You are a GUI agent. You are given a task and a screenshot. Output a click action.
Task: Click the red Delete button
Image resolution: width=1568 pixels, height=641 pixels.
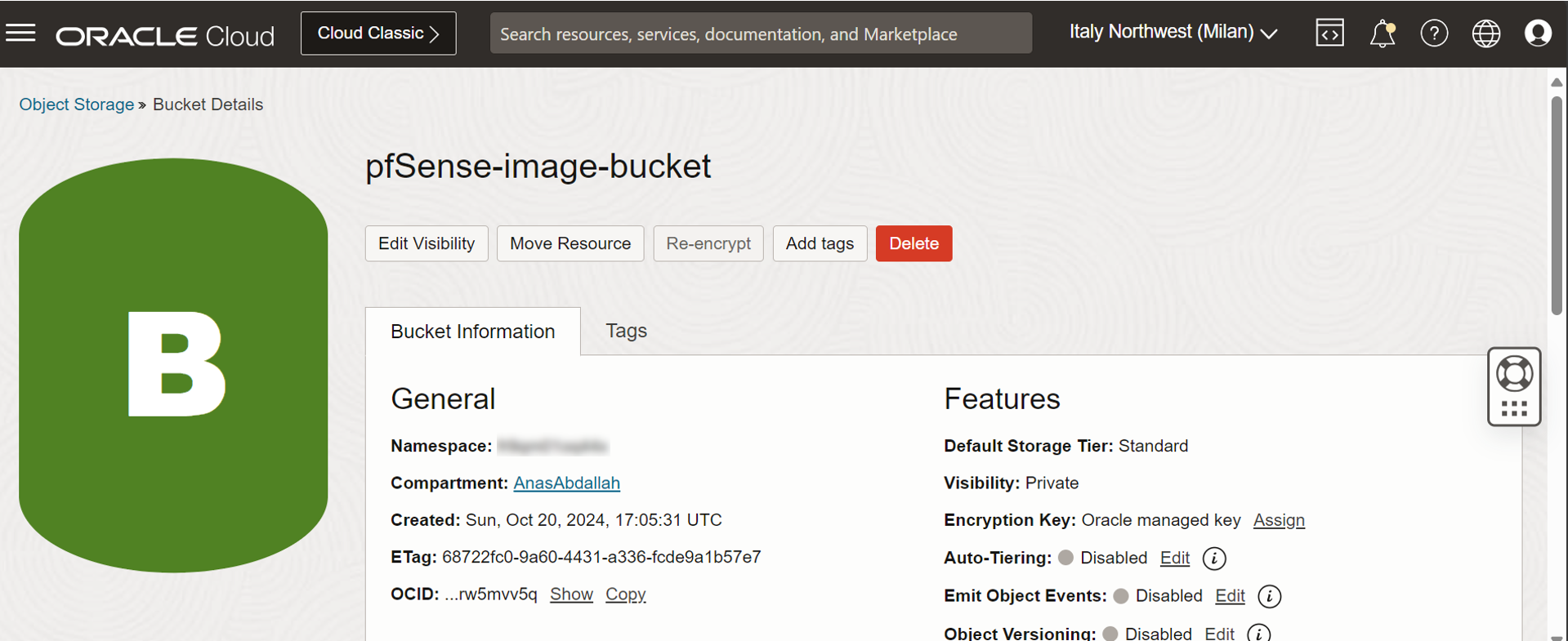pos(914,243)
